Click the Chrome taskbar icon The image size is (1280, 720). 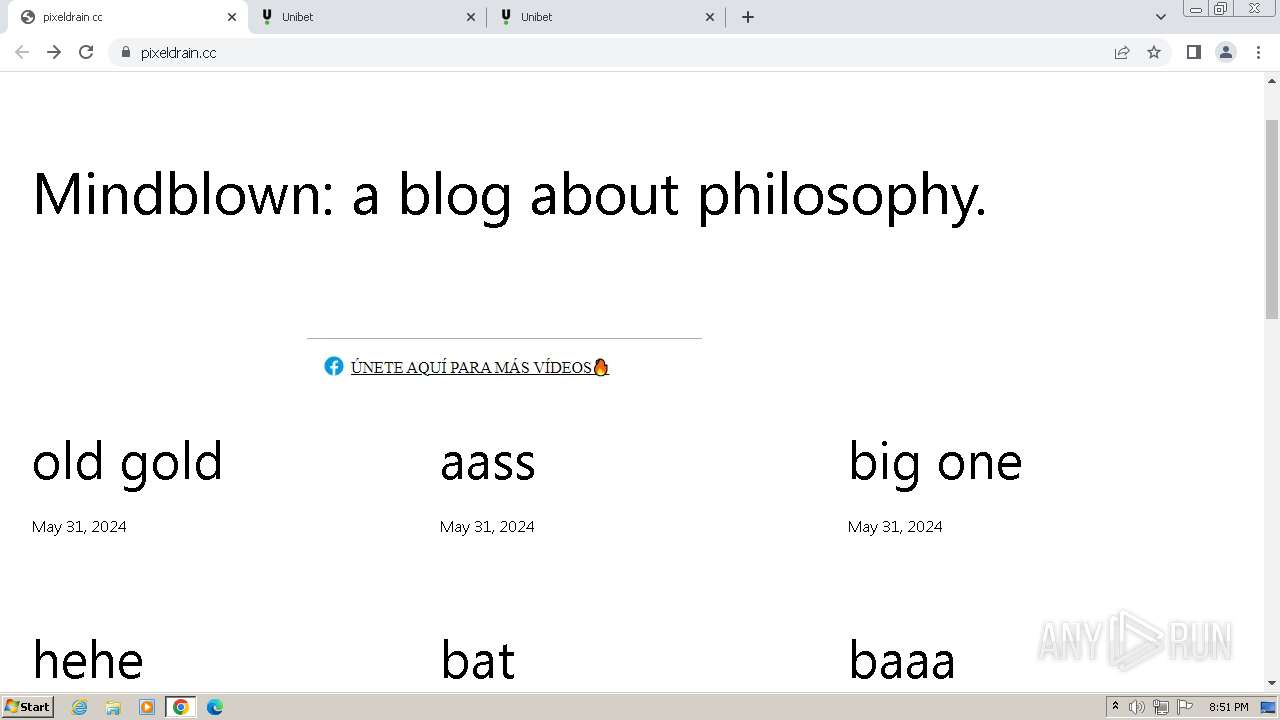coord(181,707)
